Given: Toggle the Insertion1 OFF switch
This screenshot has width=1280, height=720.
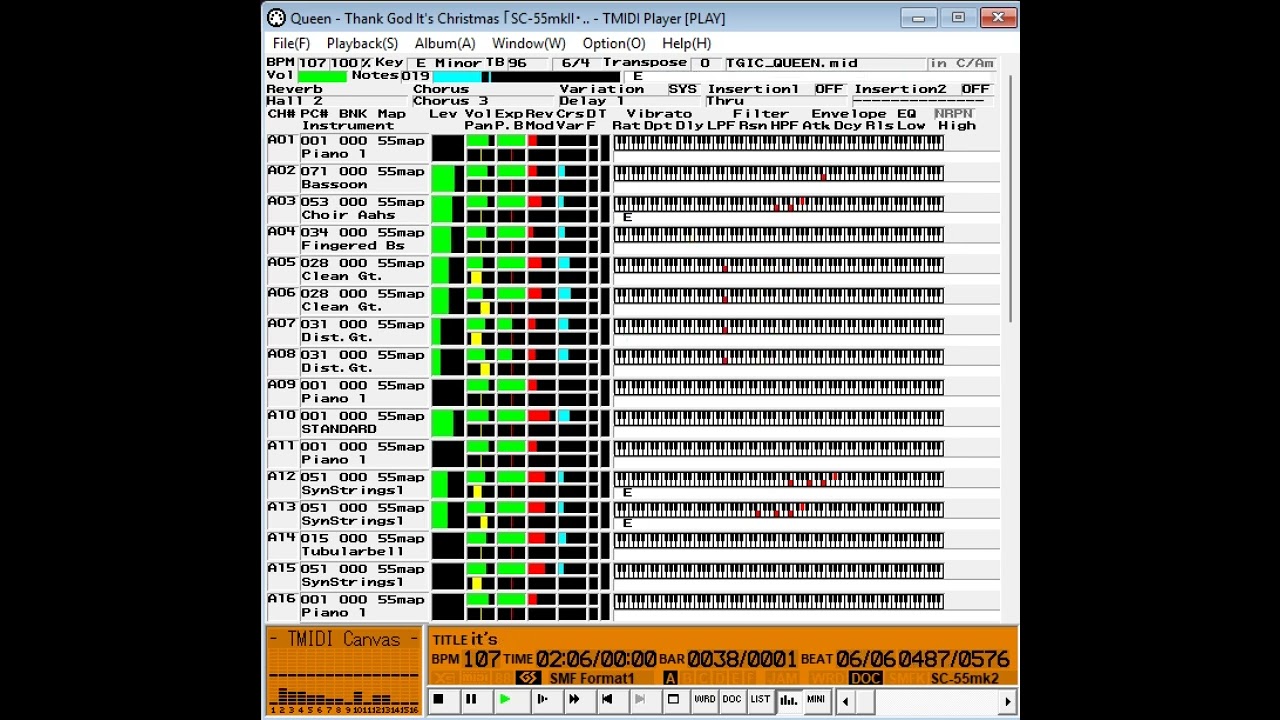Looking at the screenshot, I should pyautogui.click(x=829, y=89).
